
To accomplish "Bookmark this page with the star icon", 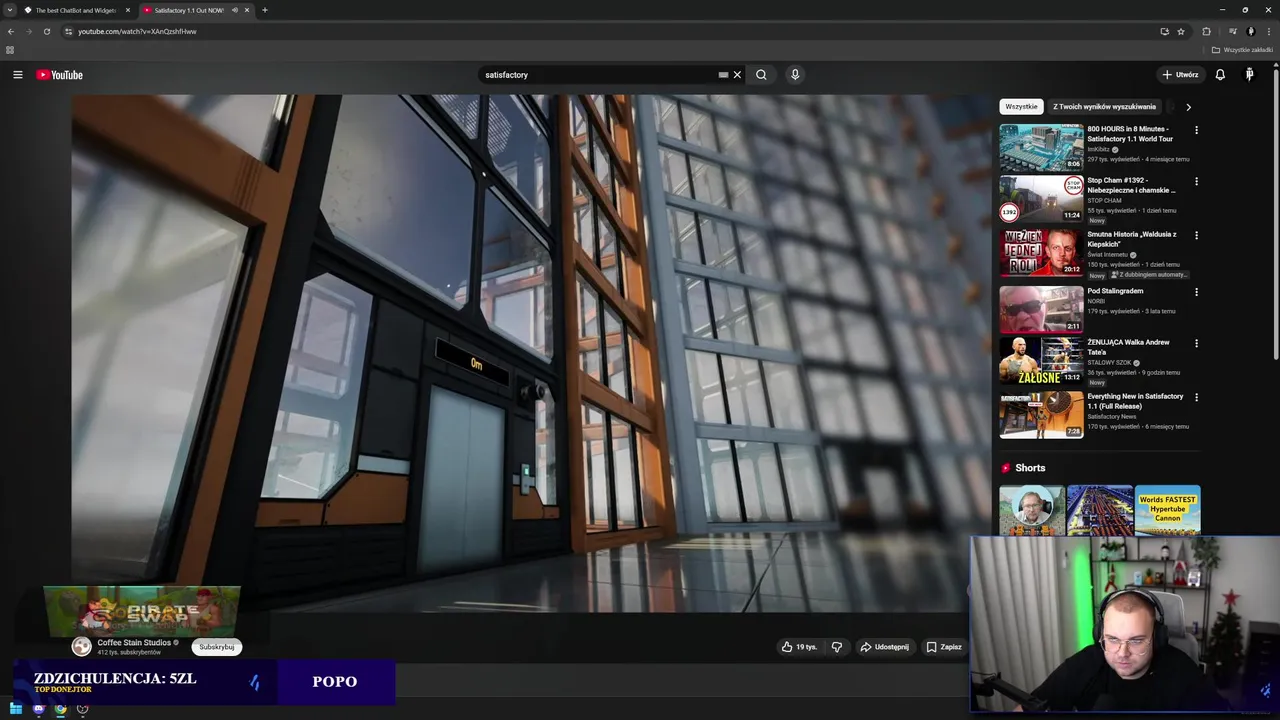I will tap(1181, 31).
